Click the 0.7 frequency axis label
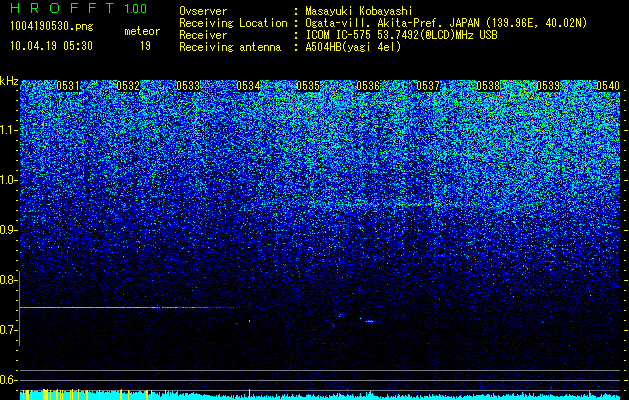629x400 pixels. coord(8,330)
